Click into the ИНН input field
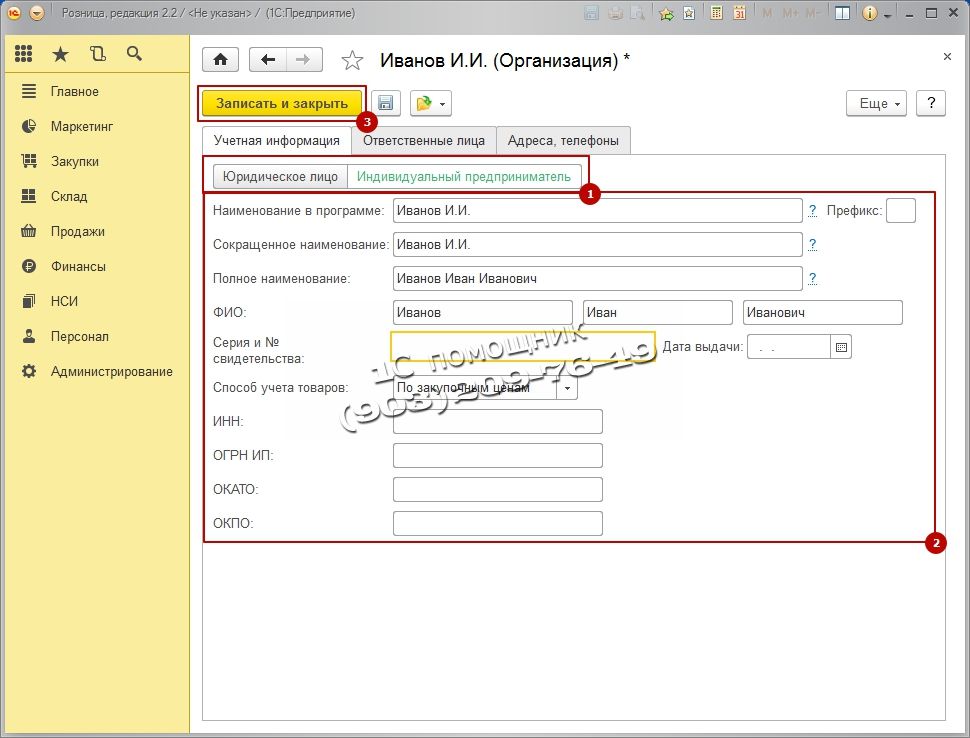970x738 pixels. (x=498, y=422)
